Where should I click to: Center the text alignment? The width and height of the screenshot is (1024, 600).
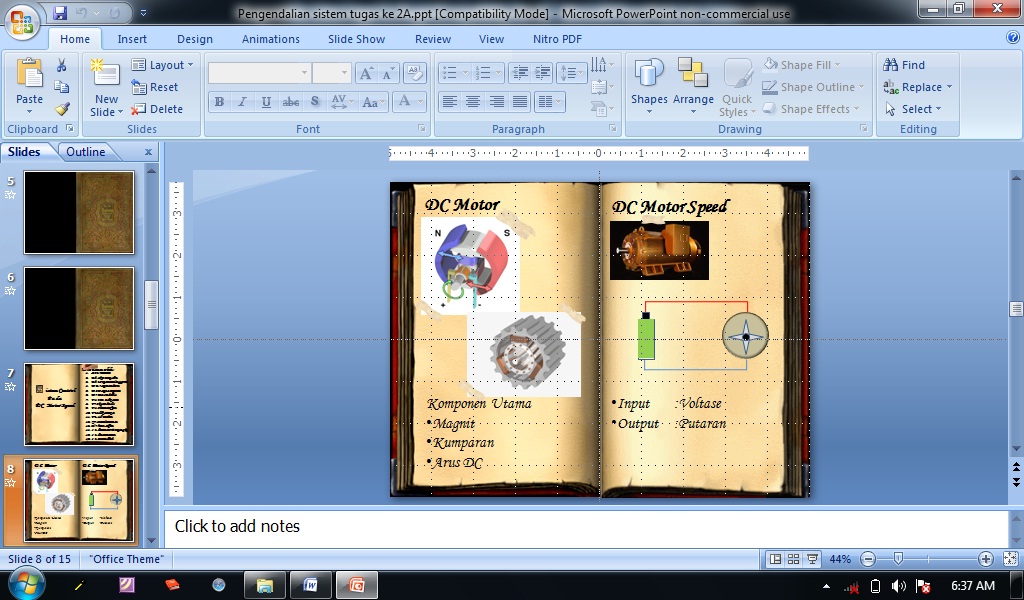coord(473,101)
